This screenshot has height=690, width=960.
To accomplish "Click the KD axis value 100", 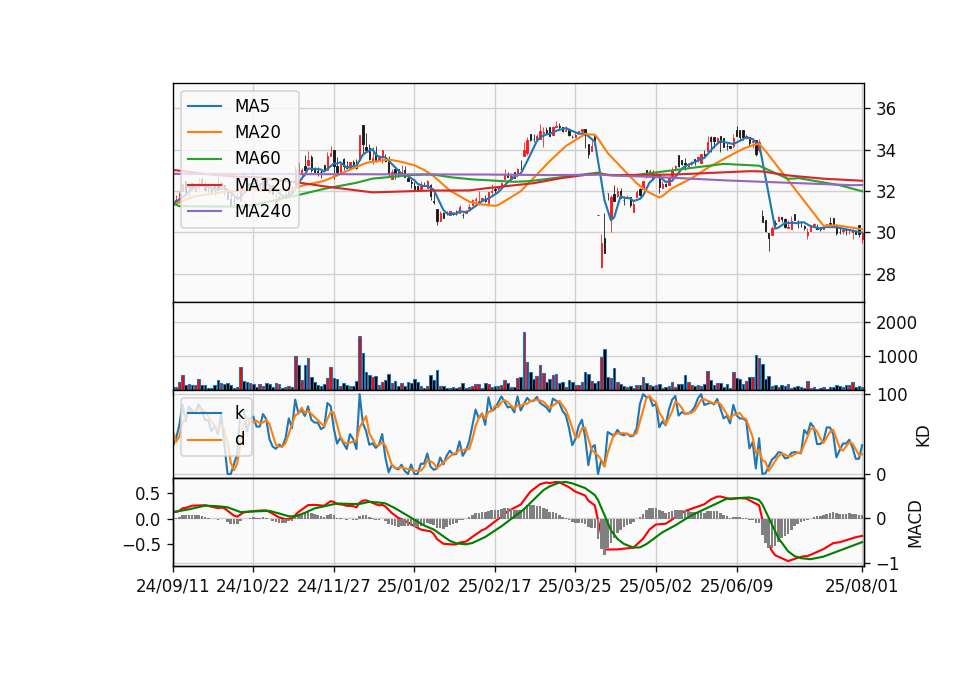I will point(891,396).
